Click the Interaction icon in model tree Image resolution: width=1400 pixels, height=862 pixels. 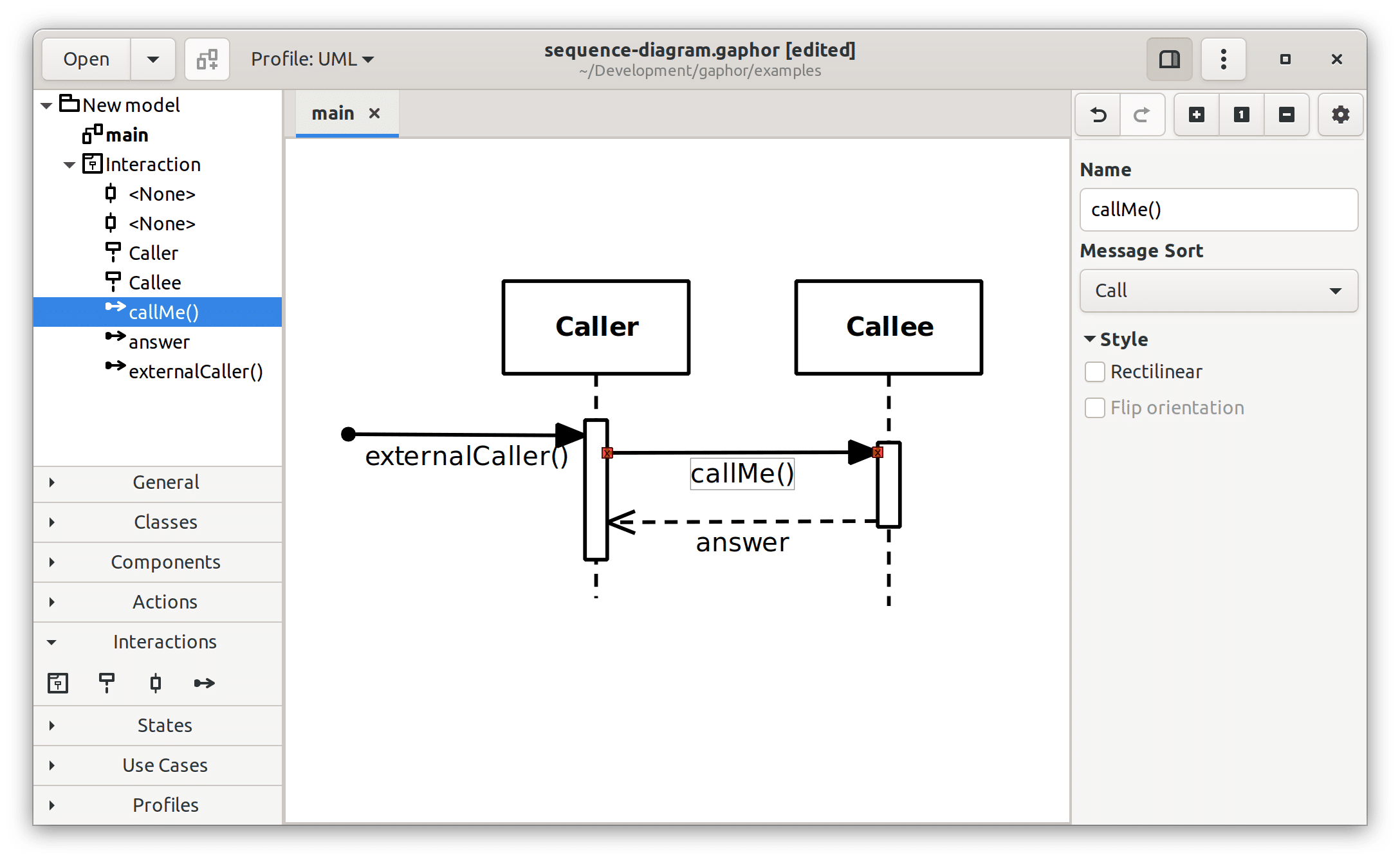click(x=92, y=163)
